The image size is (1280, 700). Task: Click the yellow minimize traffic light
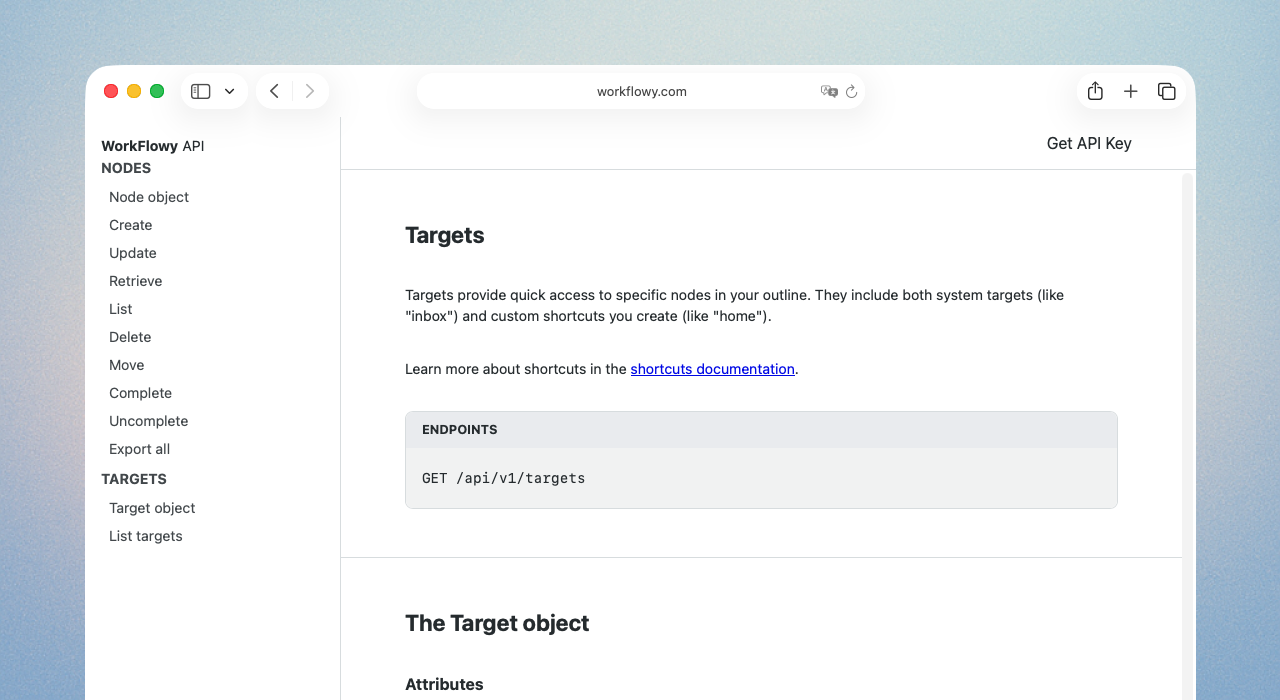coord(134,90)
